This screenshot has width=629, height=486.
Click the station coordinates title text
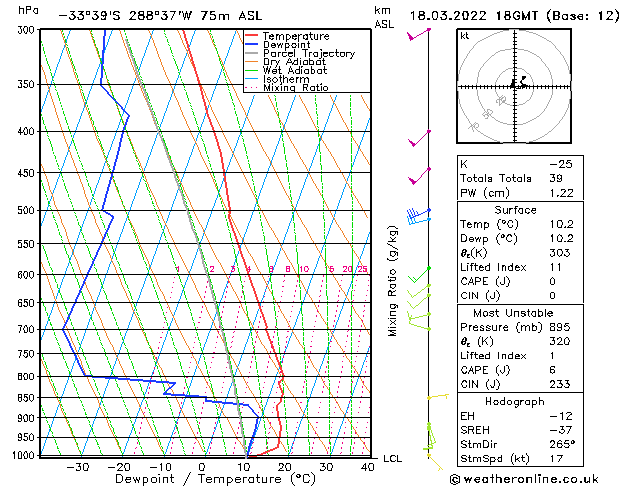(165, 16)
